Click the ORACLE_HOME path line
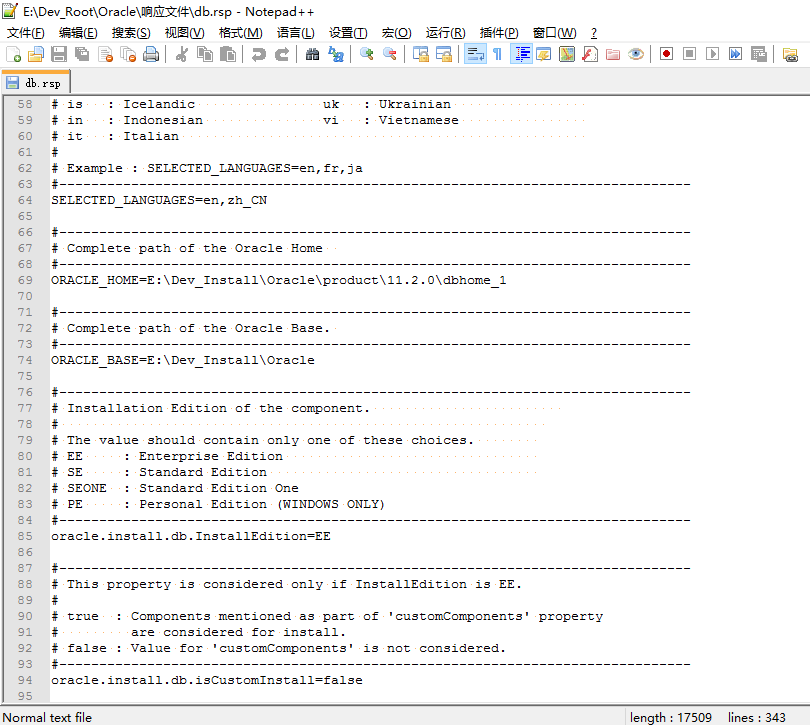The image size is (810, 725). (x=278, y=280)
